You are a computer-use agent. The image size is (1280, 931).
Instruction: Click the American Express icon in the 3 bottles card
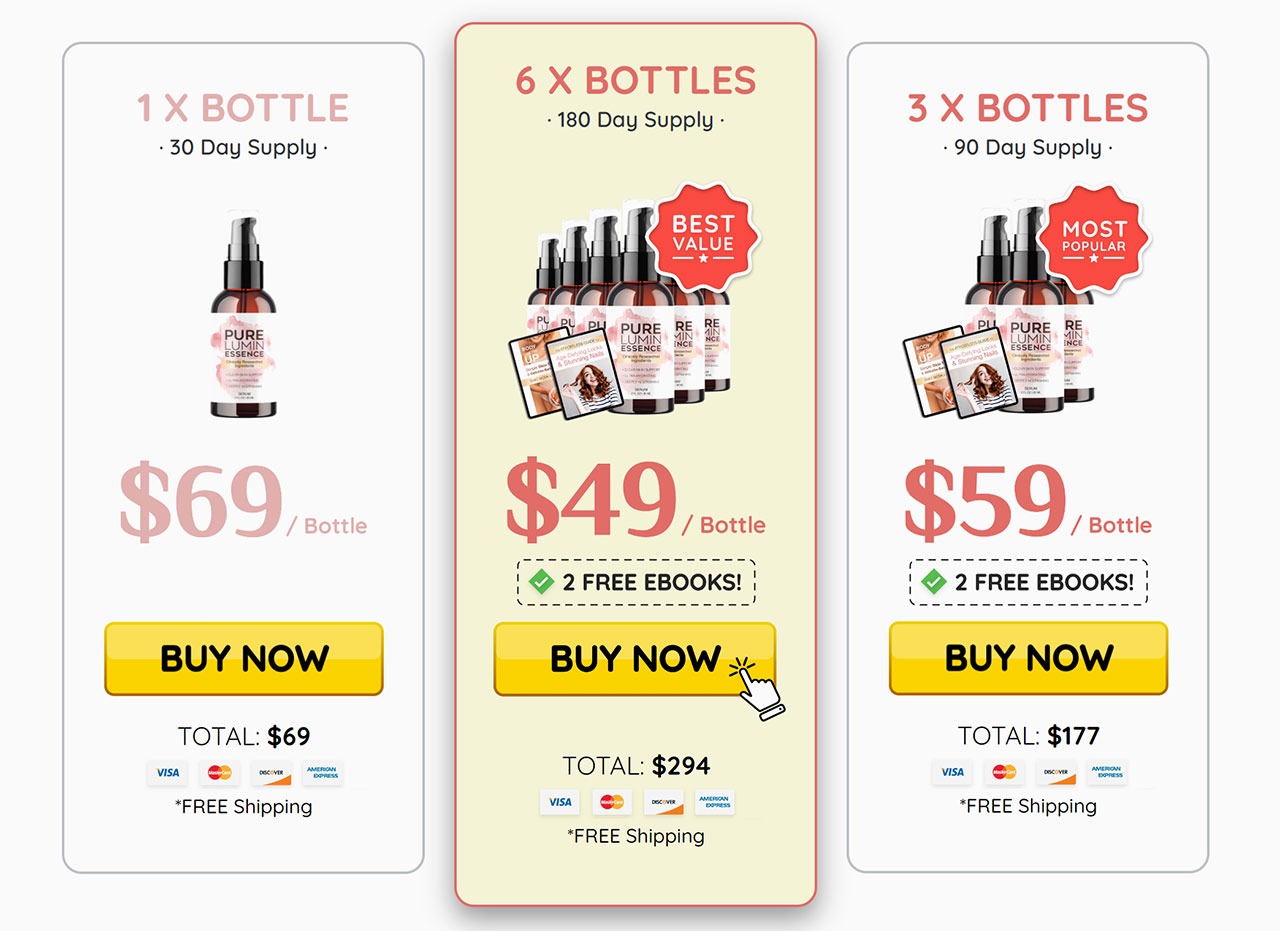pyautogui.click(x=1108, y=772)
